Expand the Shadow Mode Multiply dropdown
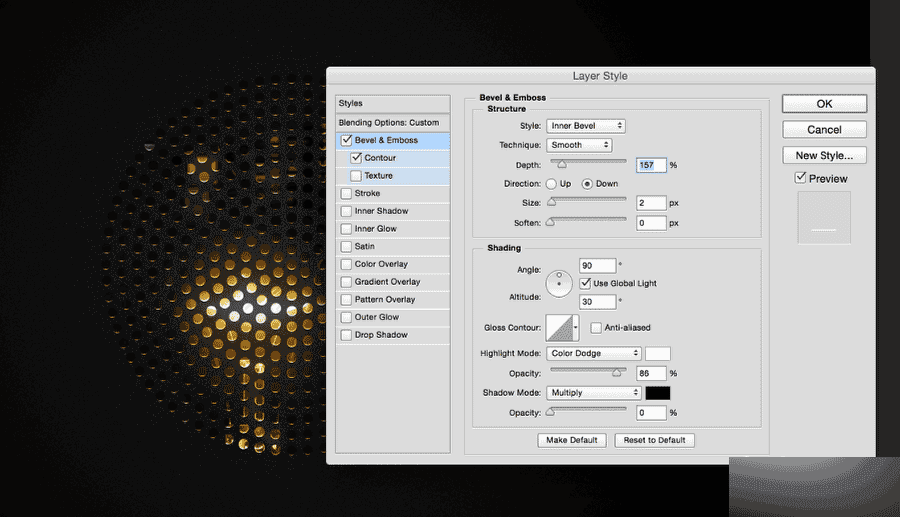900x517 pixels. 593,393
